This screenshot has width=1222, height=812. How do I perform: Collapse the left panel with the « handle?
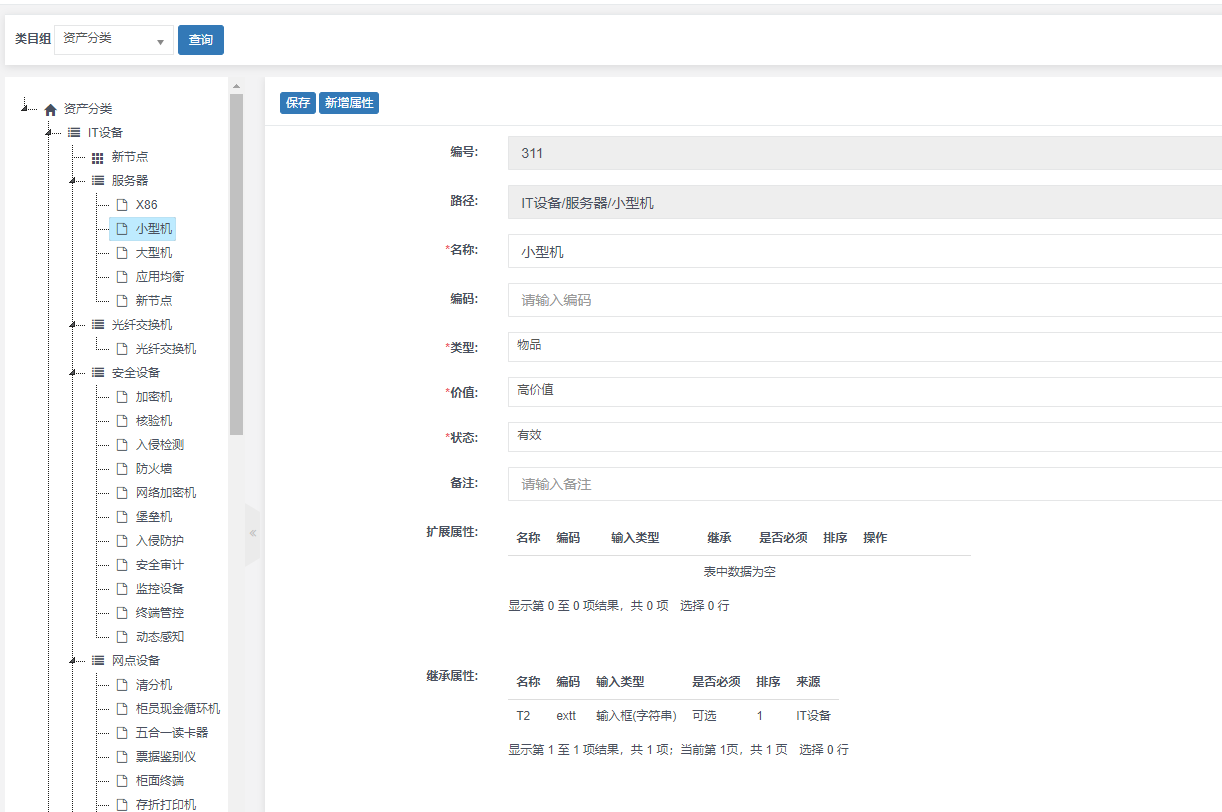click(253, 533)
